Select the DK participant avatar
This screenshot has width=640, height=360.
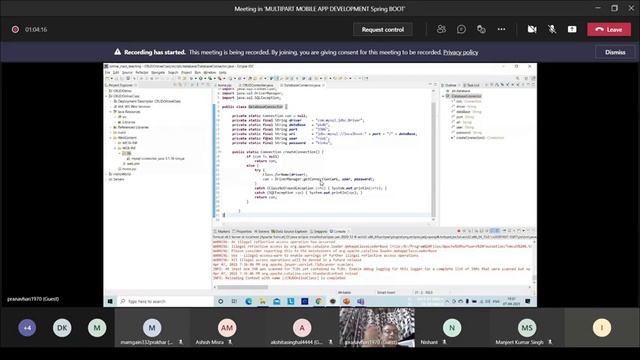click(62, 327)
